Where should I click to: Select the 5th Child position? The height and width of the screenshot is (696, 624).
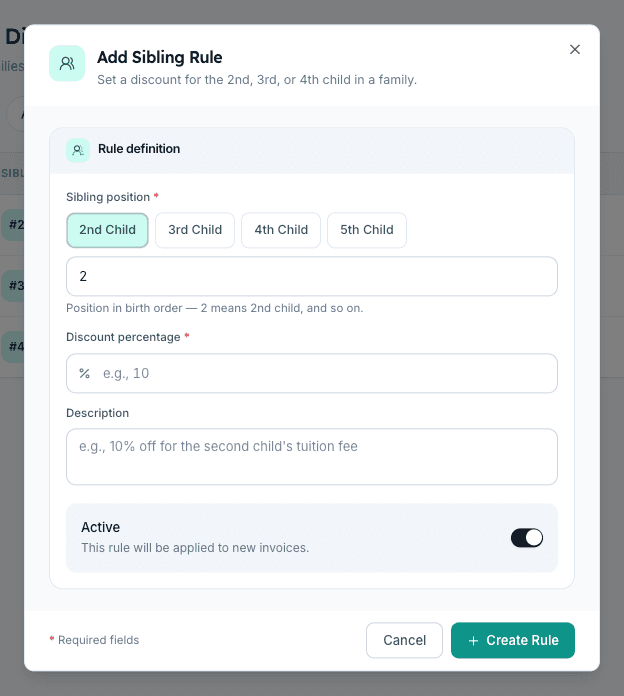367,230
